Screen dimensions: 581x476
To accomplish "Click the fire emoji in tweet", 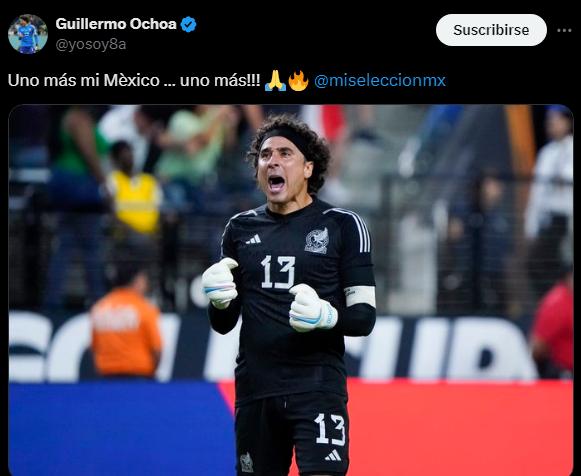I will pyautogui.click(x=298, y=80).
